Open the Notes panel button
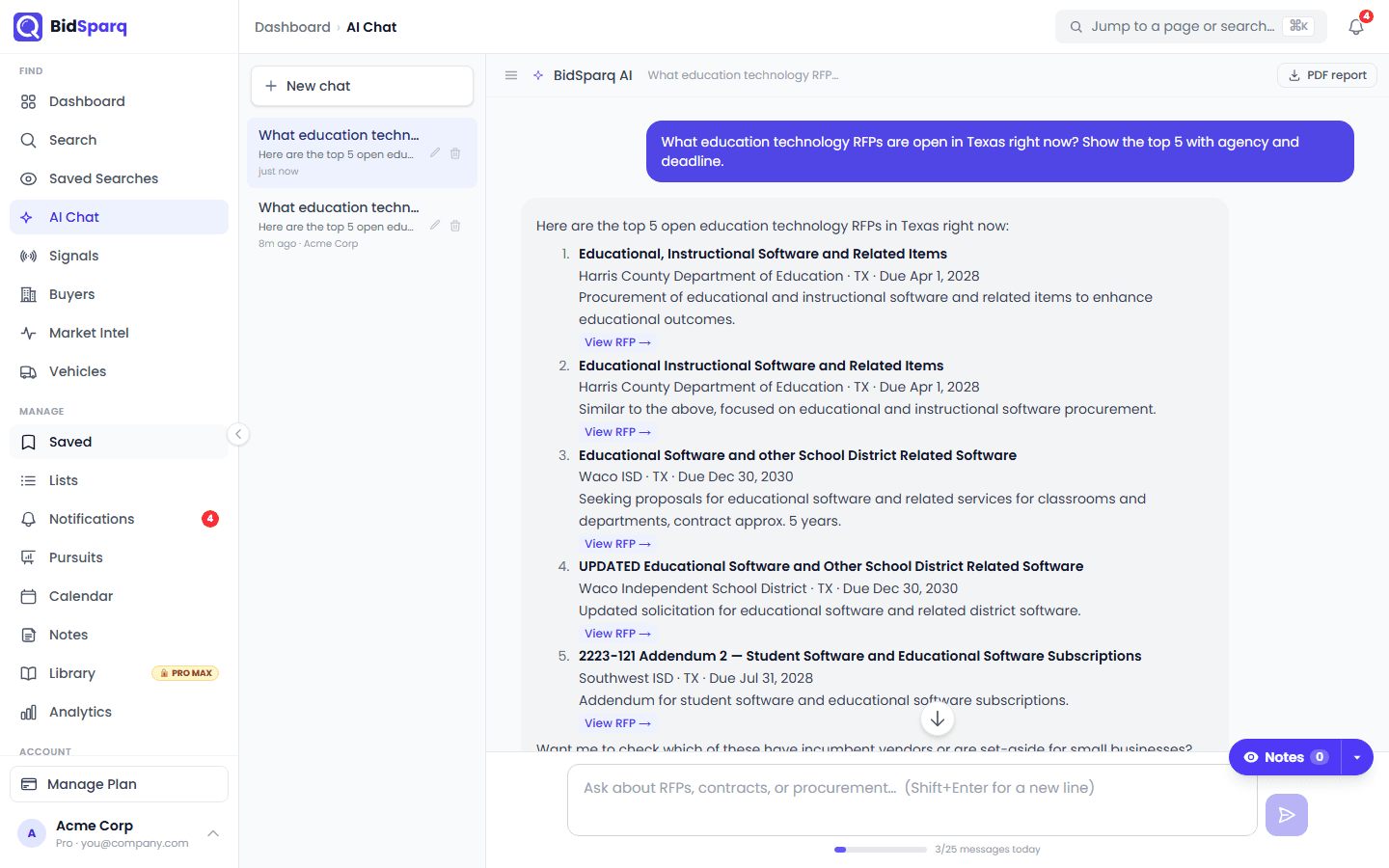The image size is (1389, 868). pos(1285,757)
